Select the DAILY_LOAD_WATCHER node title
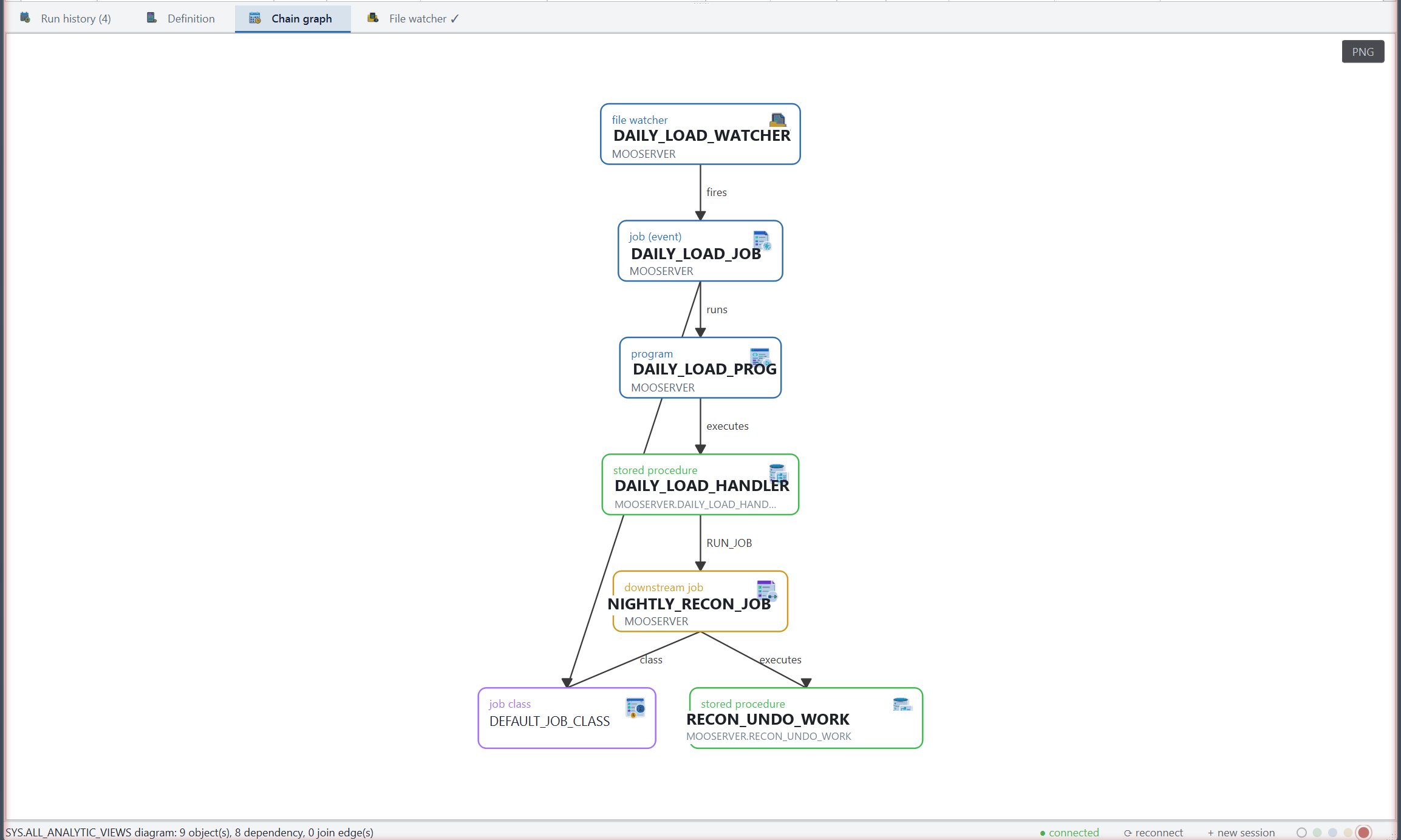The height and width of the screenshot is (840, 1401). (x=701, y=135)
